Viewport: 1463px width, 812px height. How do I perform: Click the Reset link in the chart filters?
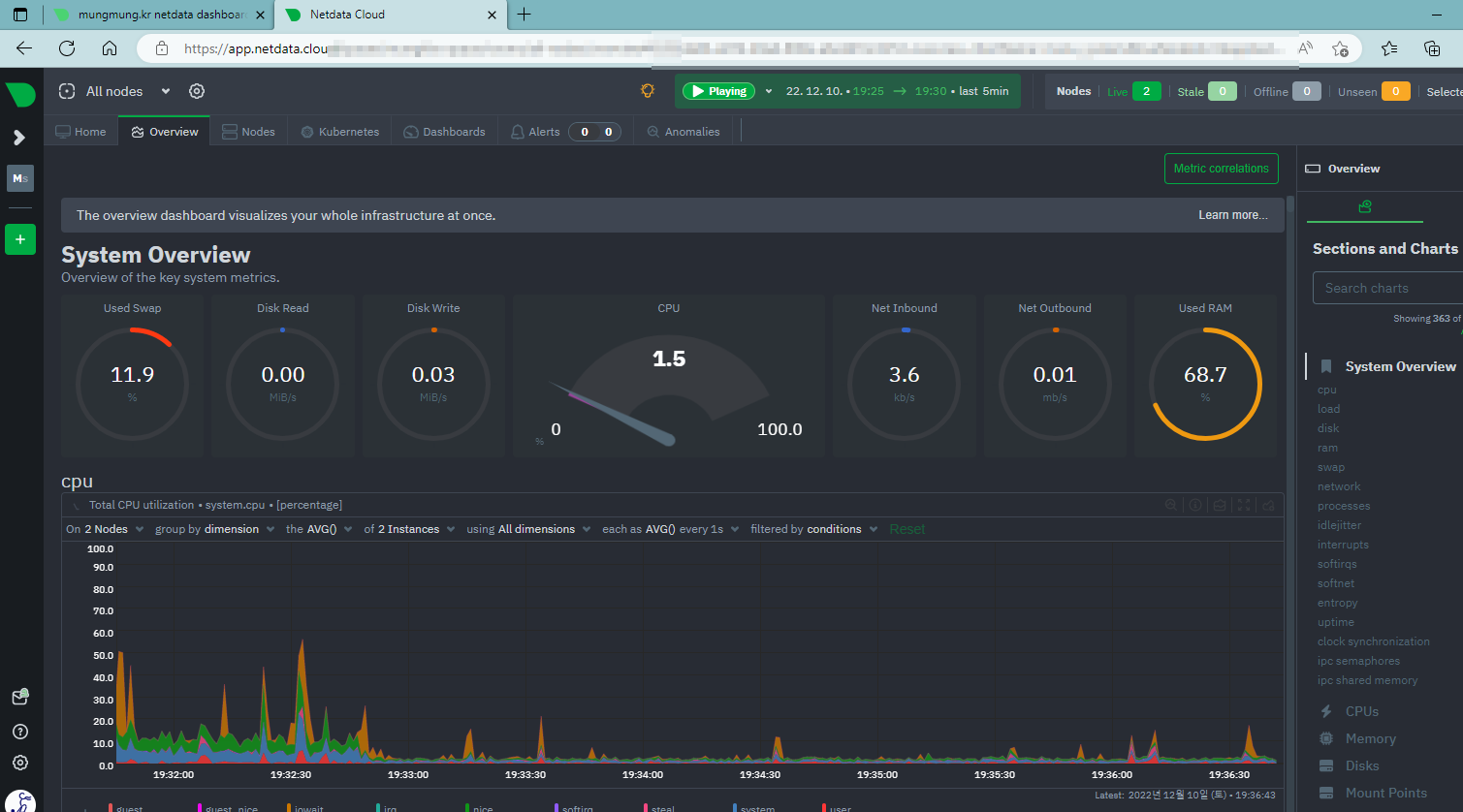907,529
